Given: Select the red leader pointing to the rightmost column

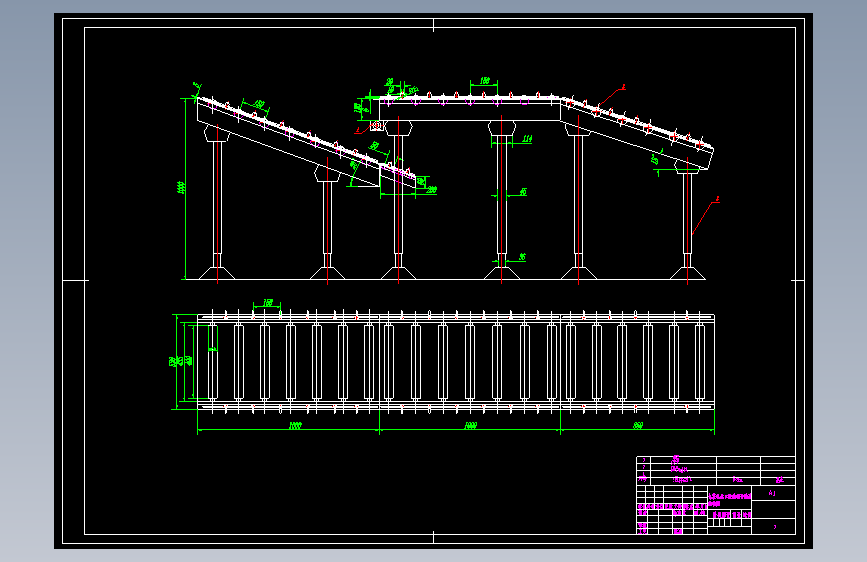Looking at the screenshot, I should coord(706,217).
